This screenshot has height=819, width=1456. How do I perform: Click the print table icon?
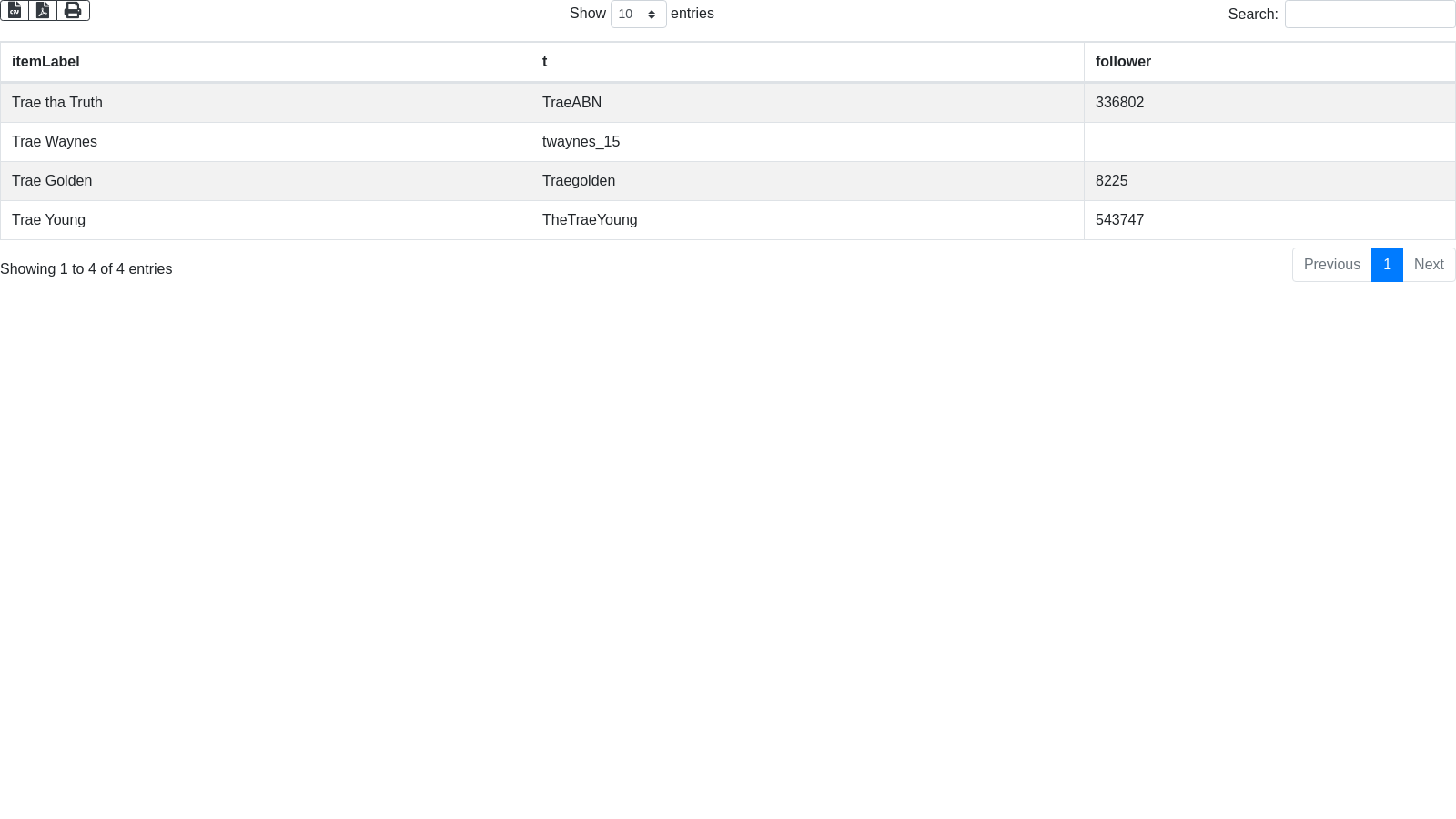pos(73,10)
